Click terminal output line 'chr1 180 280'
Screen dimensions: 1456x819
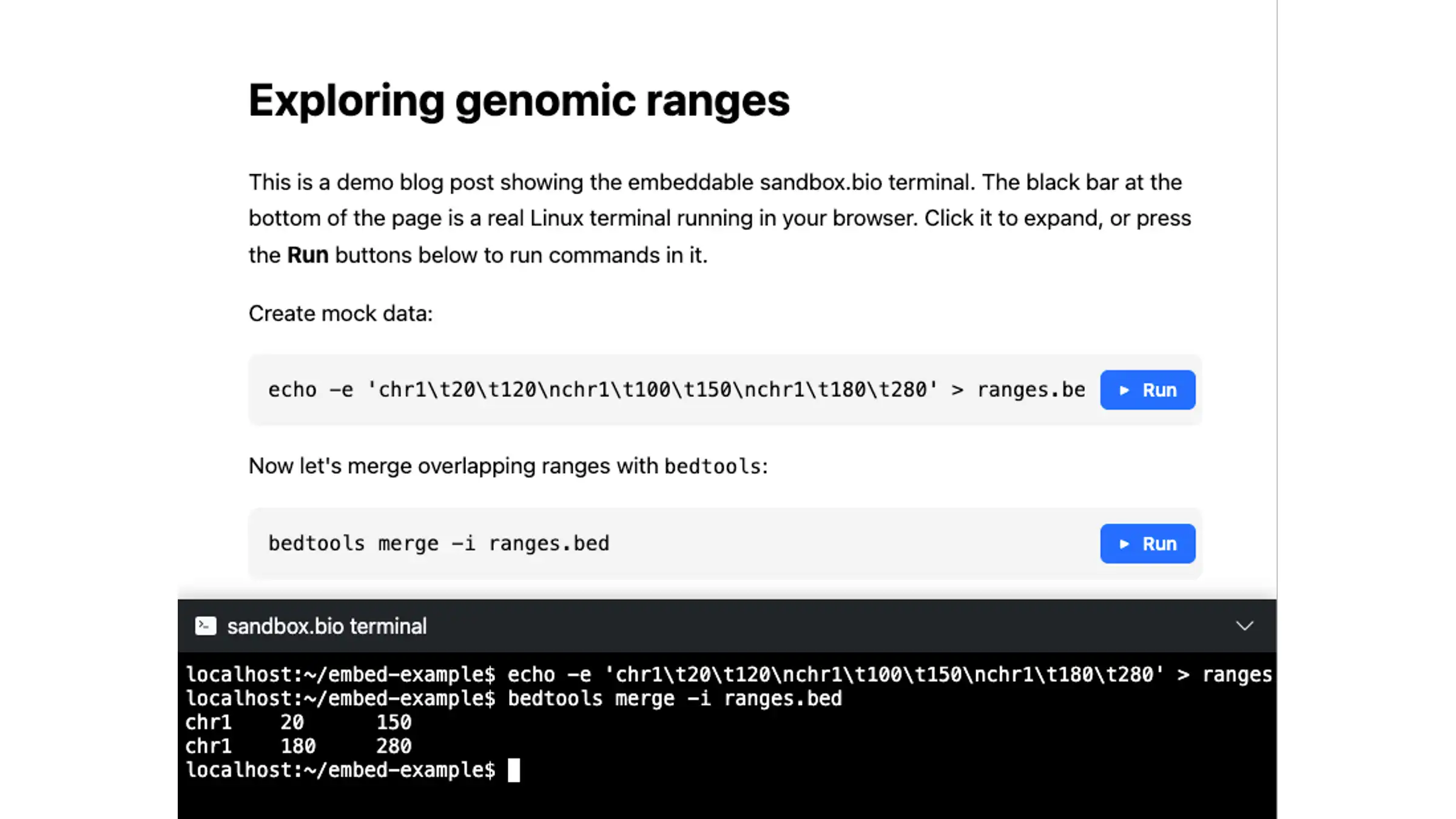[298, 746]
